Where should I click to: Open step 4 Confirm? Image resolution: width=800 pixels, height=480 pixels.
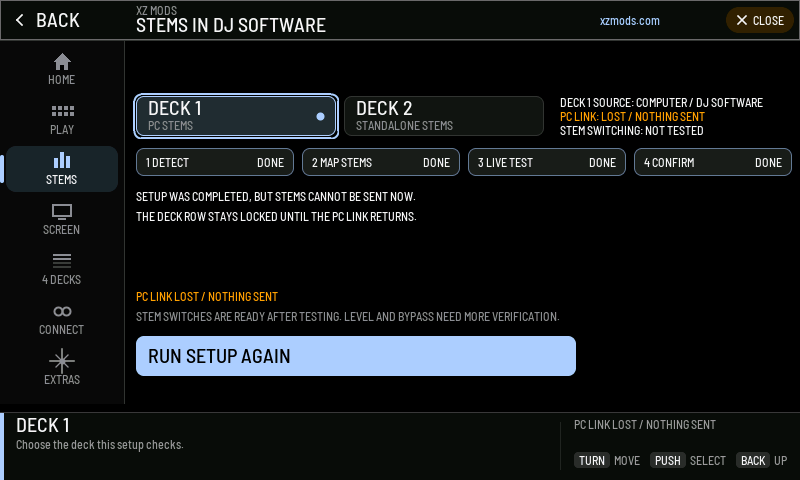click(x=713, y=162)
